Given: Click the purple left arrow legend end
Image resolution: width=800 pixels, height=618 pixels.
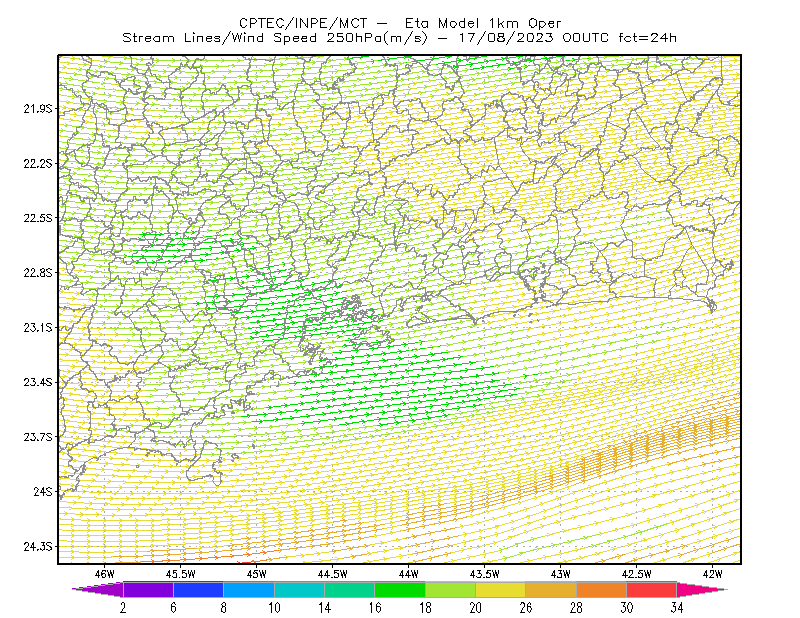Looking at the screenshot, I should (x=97, y=589).
